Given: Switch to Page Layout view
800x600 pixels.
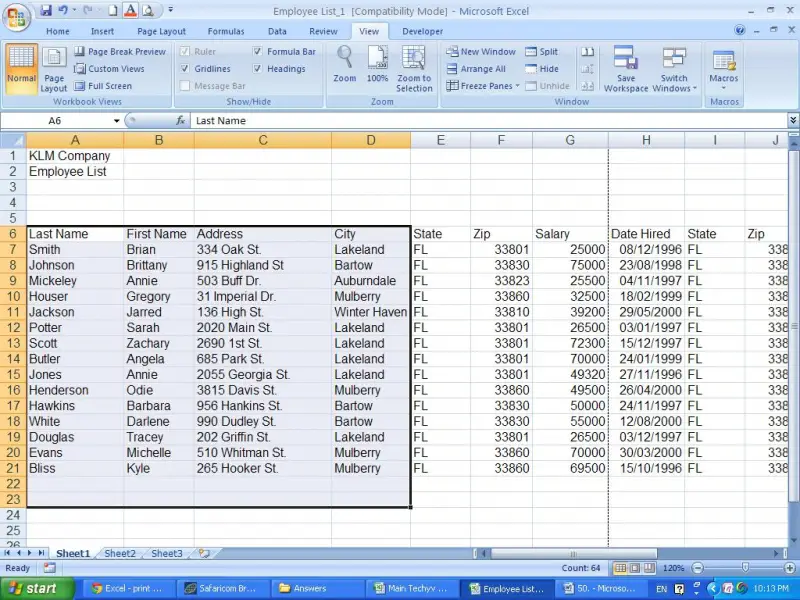Looking at the screenshot, I should pos(54,69).
